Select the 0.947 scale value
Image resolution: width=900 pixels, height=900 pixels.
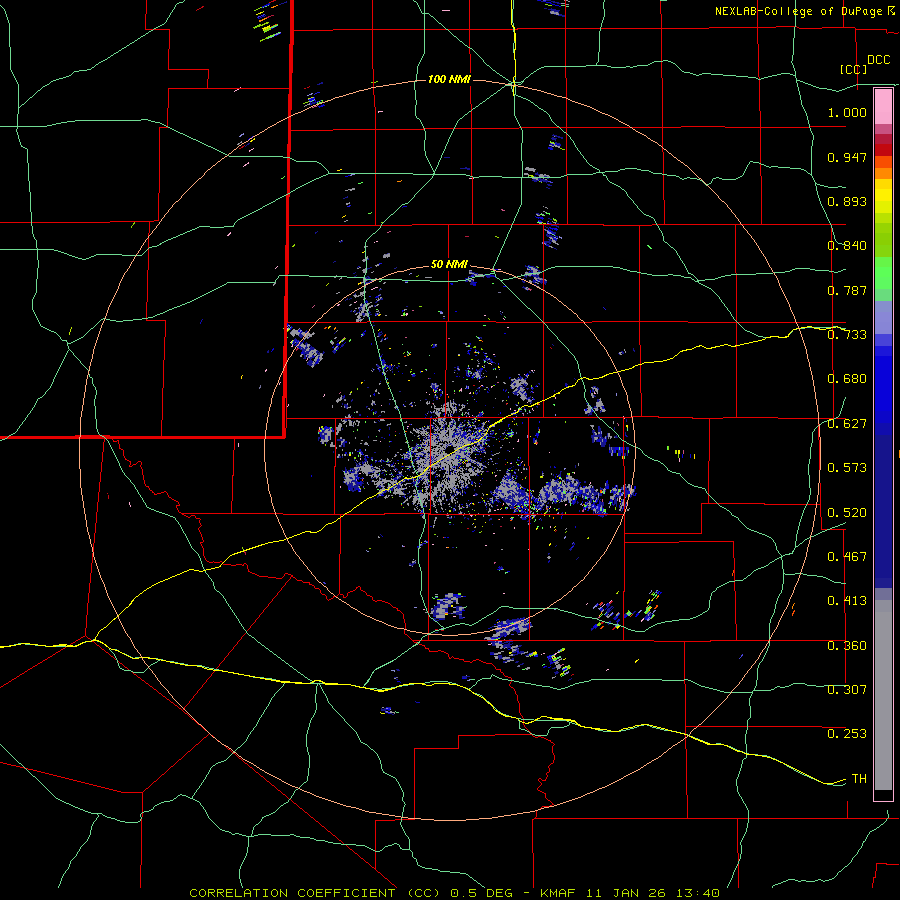pos(847,157)
